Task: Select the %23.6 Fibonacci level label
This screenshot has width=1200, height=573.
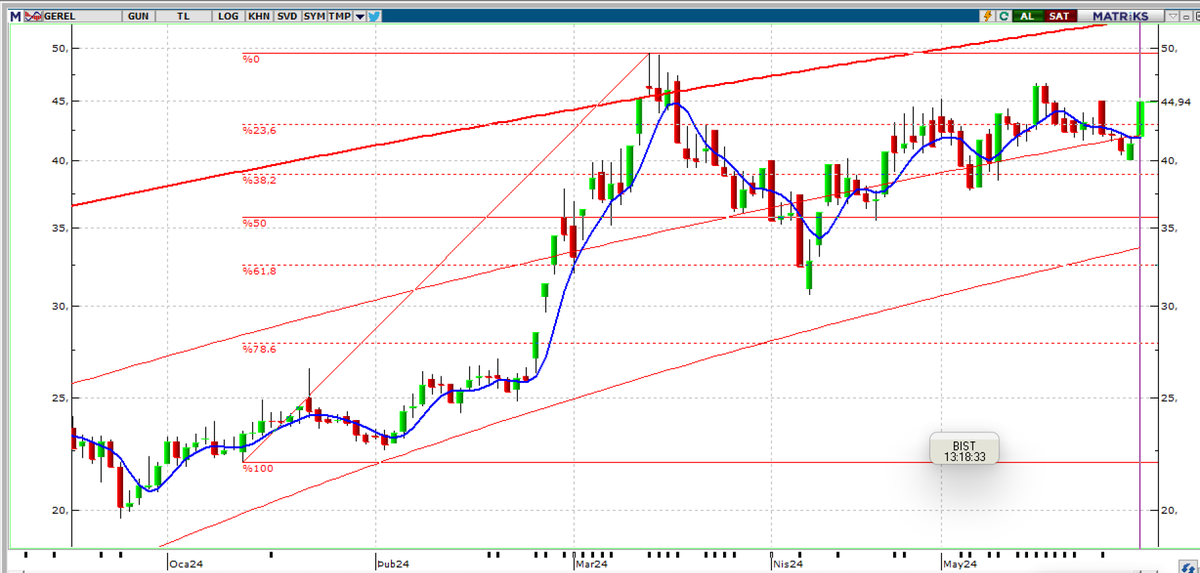Action: click(258, 130)
